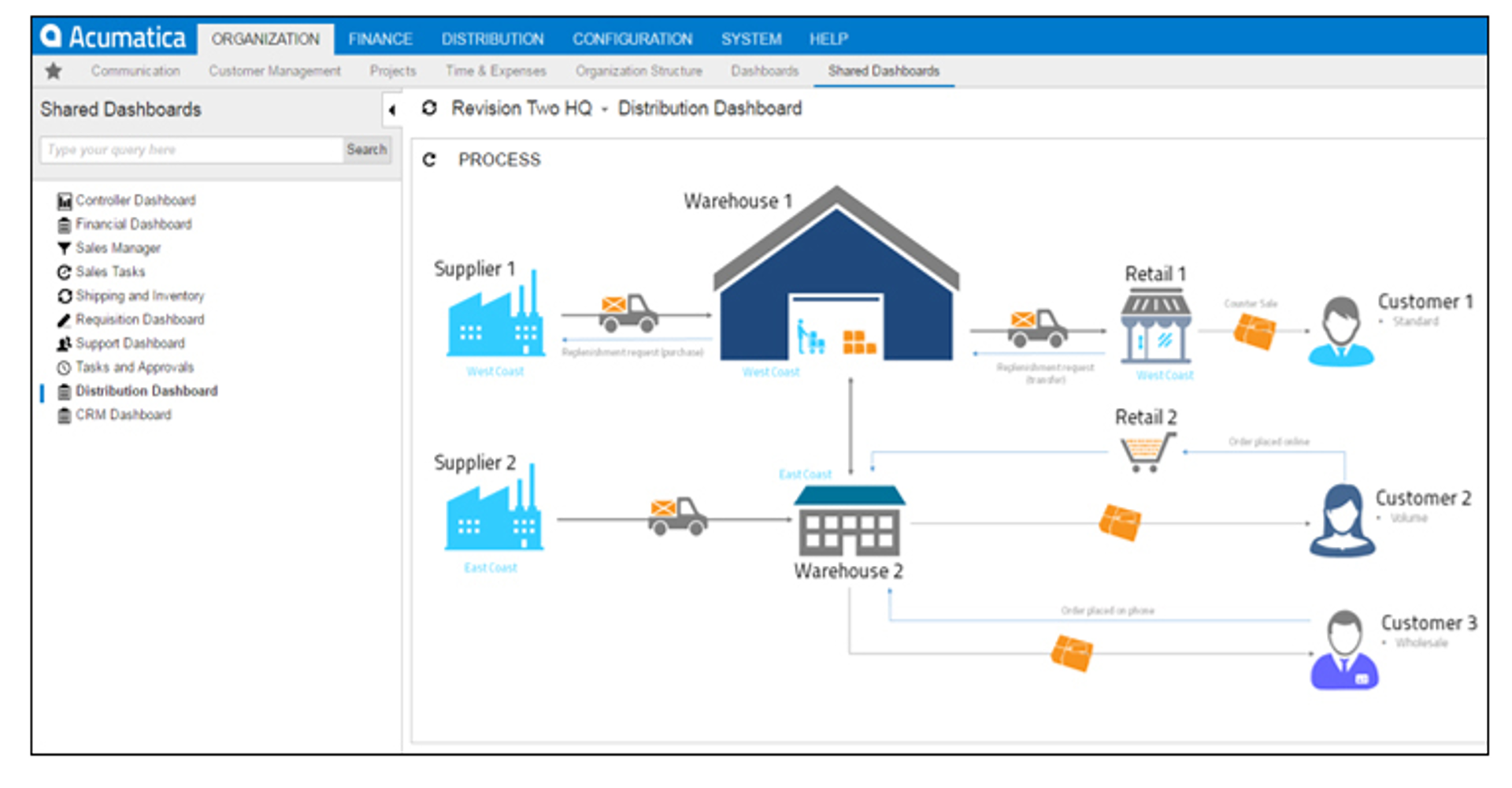Open the Financial Dashboard item
The width and height of the screenshot is (1512, 788).
click(133, 225)
